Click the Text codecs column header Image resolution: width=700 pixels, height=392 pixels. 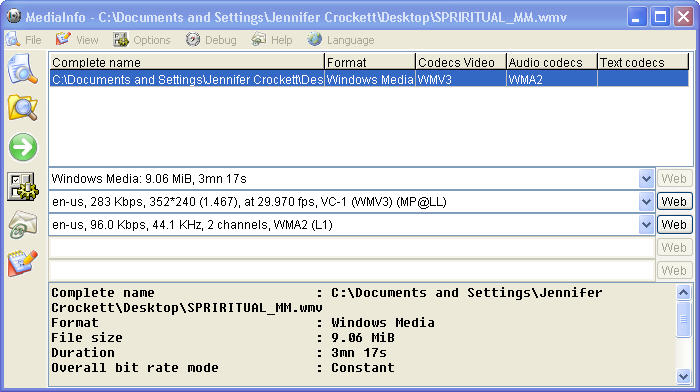tap(643, 62)
